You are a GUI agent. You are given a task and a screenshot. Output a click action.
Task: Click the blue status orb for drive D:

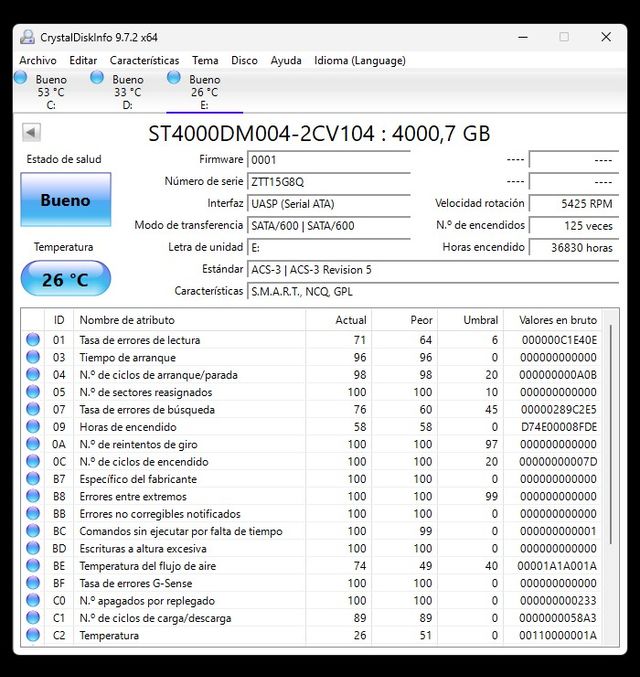pos(97,78)
